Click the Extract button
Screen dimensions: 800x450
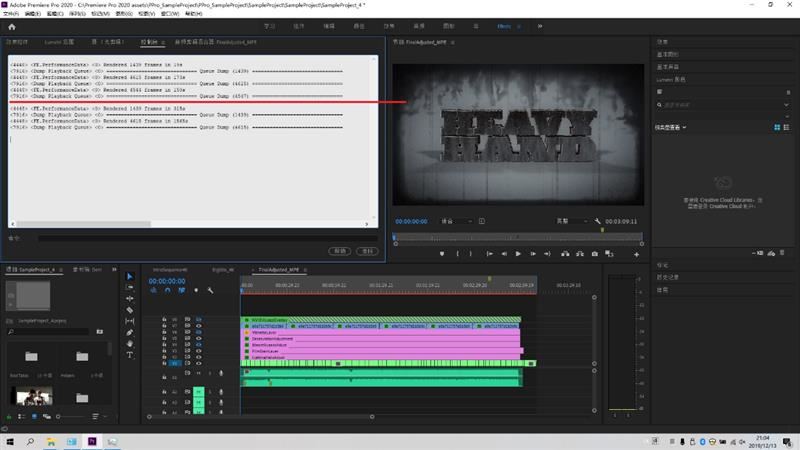(x=580, y=254)
